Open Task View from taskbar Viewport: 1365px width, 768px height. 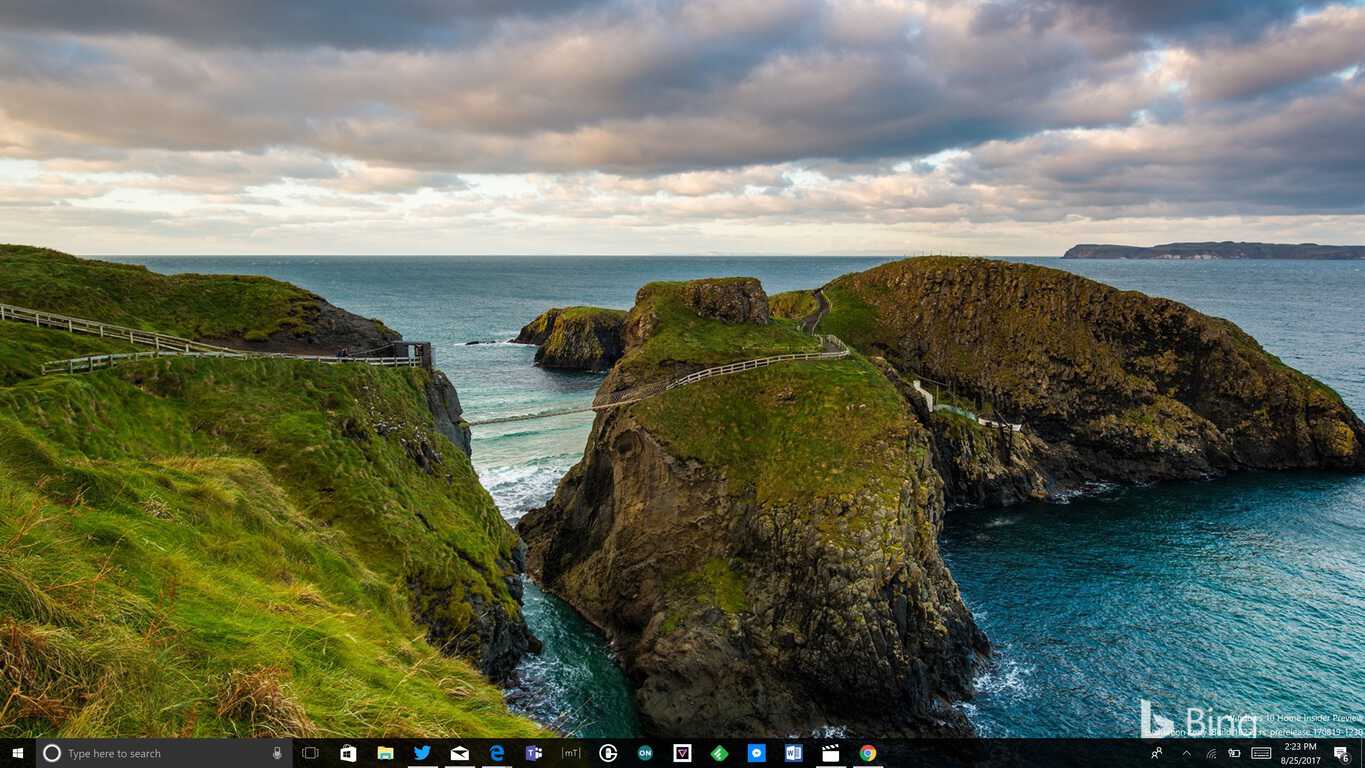tap(310, 753)
